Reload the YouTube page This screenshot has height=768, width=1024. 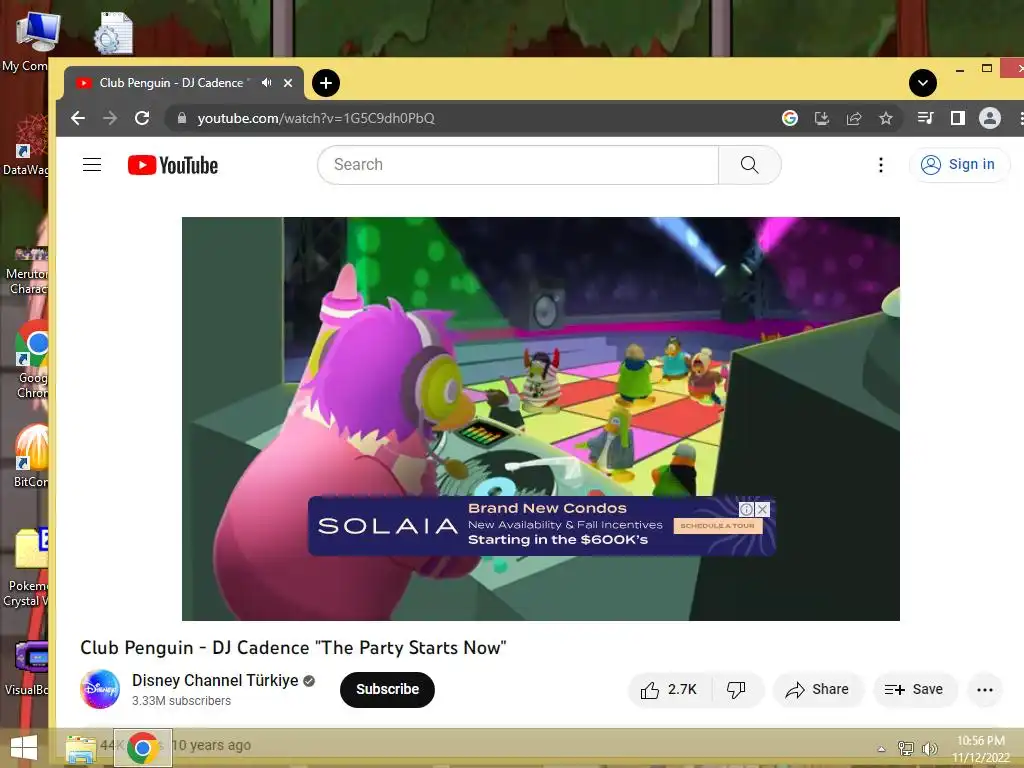pos(142,118)
